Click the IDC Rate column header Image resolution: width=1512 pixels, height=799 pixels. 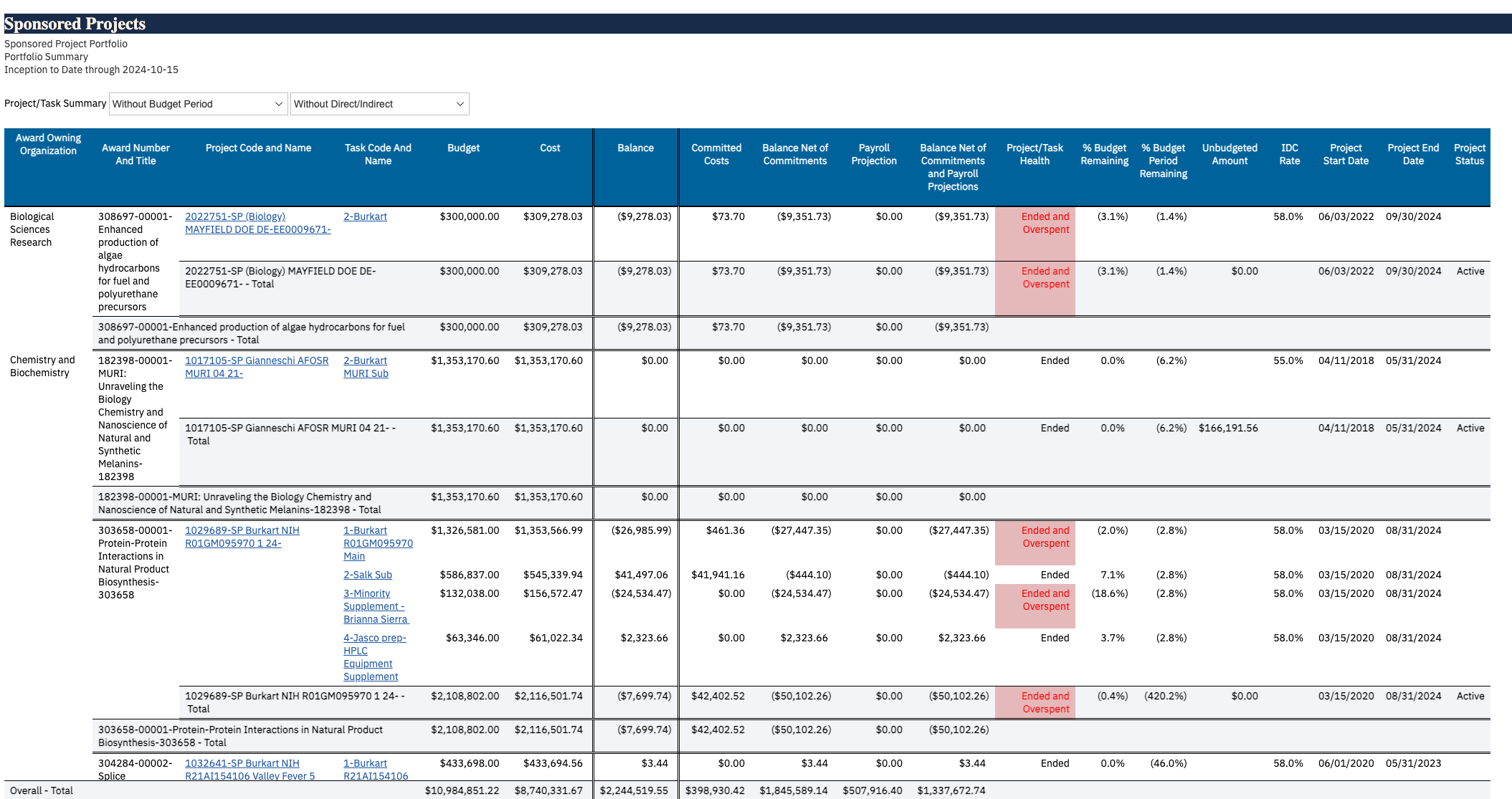(x=1289, y=154)
